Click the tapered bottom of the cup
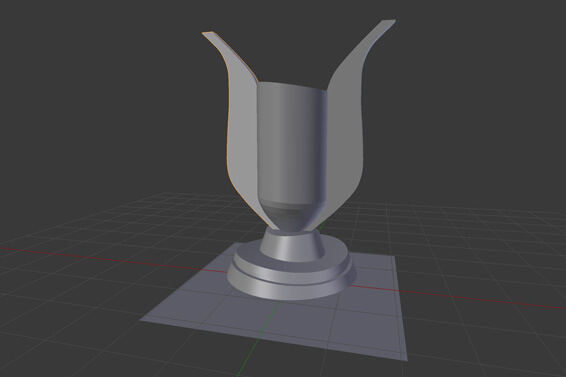The width and height of the screenshot is (566, 377). pyautogui.click(x=292, y=215)
